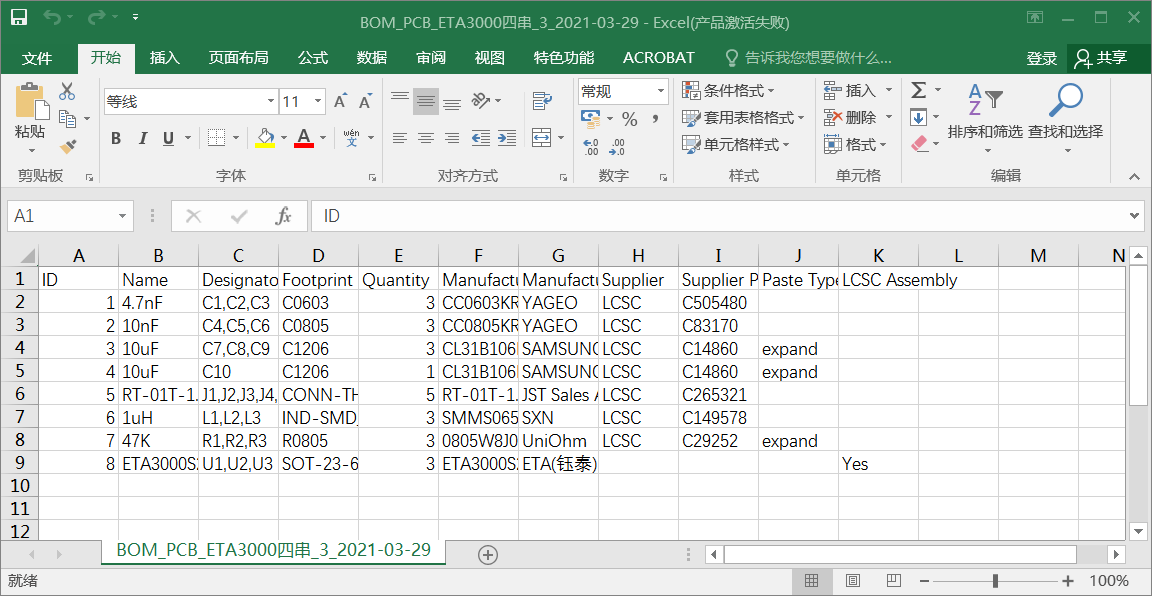Open Merge and Center dropdown arrow
Image resolution: width=1152 pixels, height=596 pixels.
tap(561, 138)
